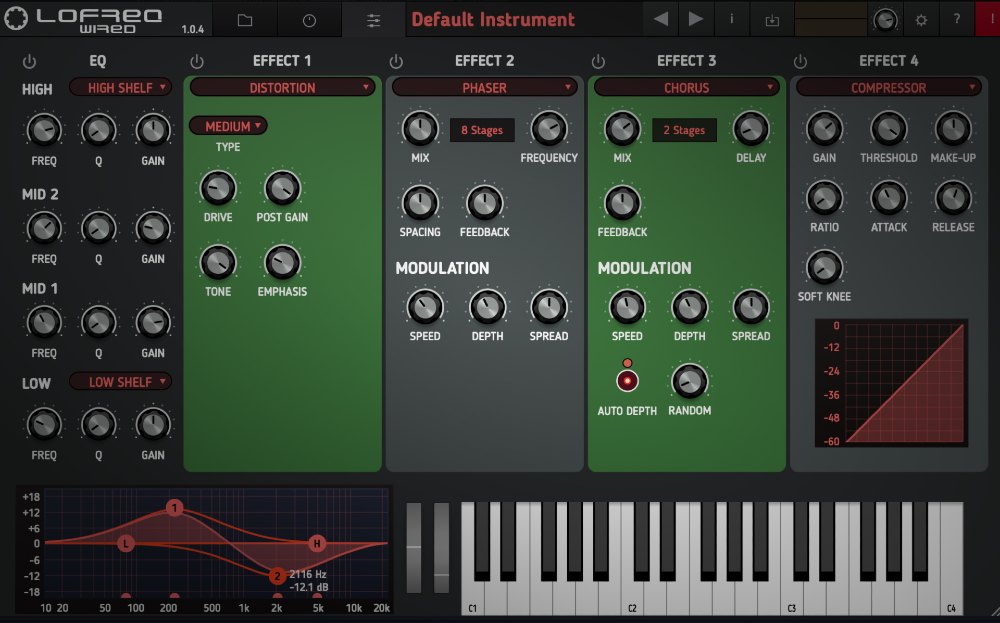Image resolution: width=1000 pixels, height=623 pixels.
Task: Enable AUTO DEPTH in the Chorus effect
Action: [x=626, y=381]
